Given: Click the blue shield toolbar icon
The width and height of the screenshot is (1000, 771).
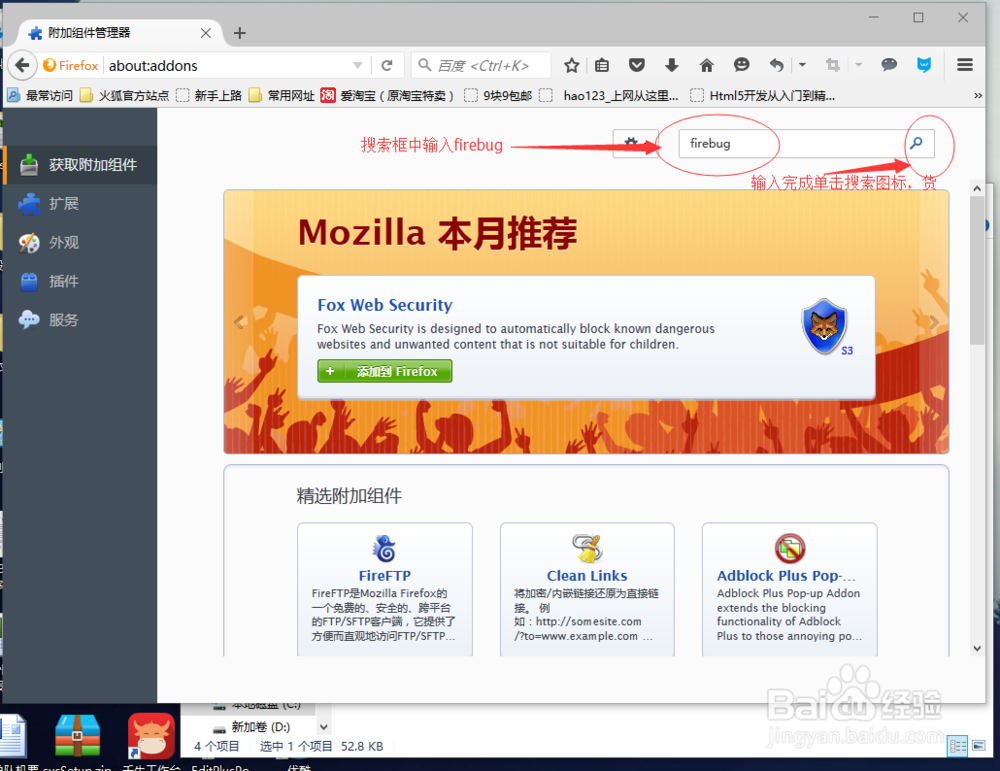Looking at the screenshot, I should click(923, 65).
